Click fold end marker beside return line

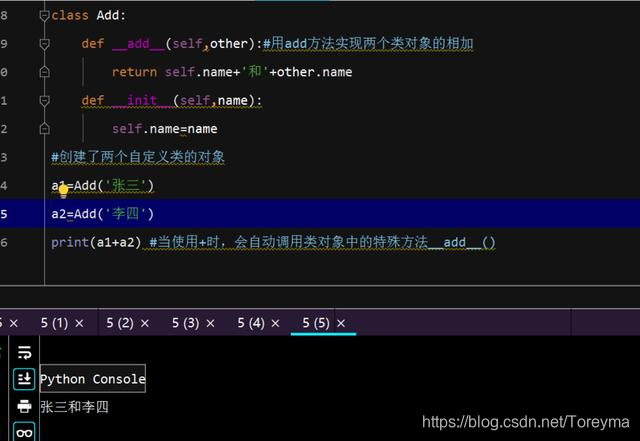(44, 72)
